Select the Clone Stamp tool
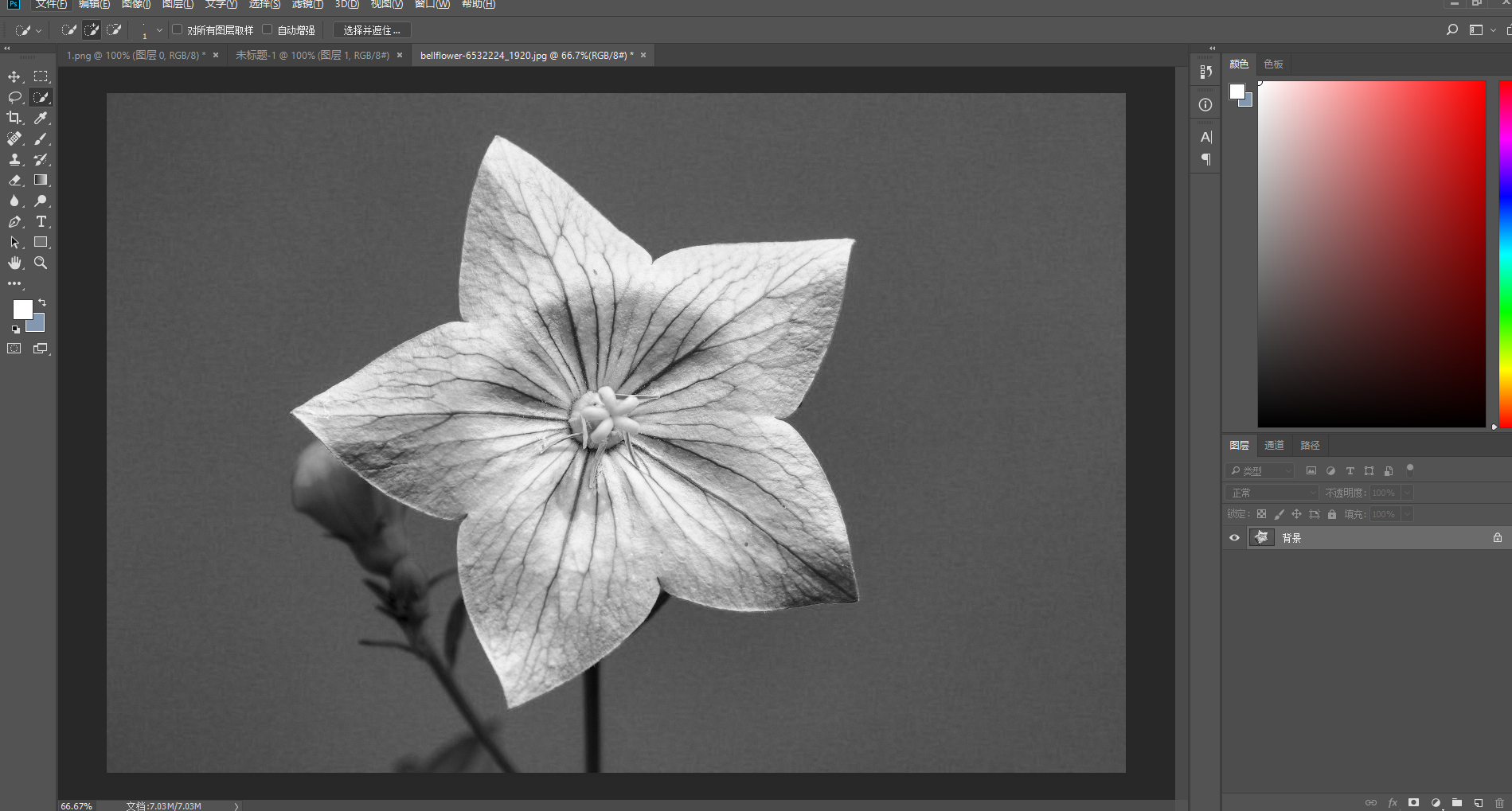Screen dimensions: 1512x811 (14, 159)
